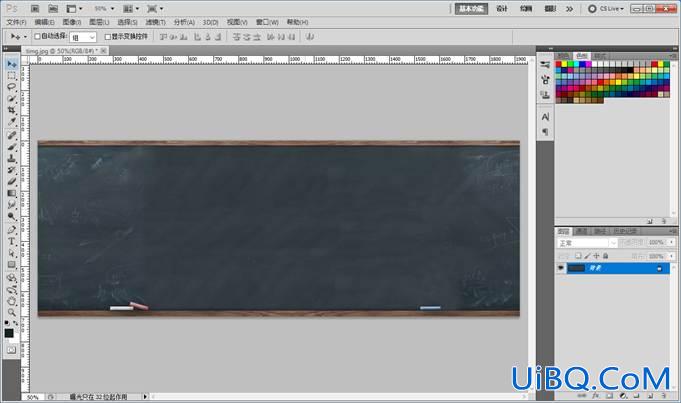This screenshot has width=681, height=403.
Task: Click the adjustment layer icon in Layers panel
Action: (623, 396)
